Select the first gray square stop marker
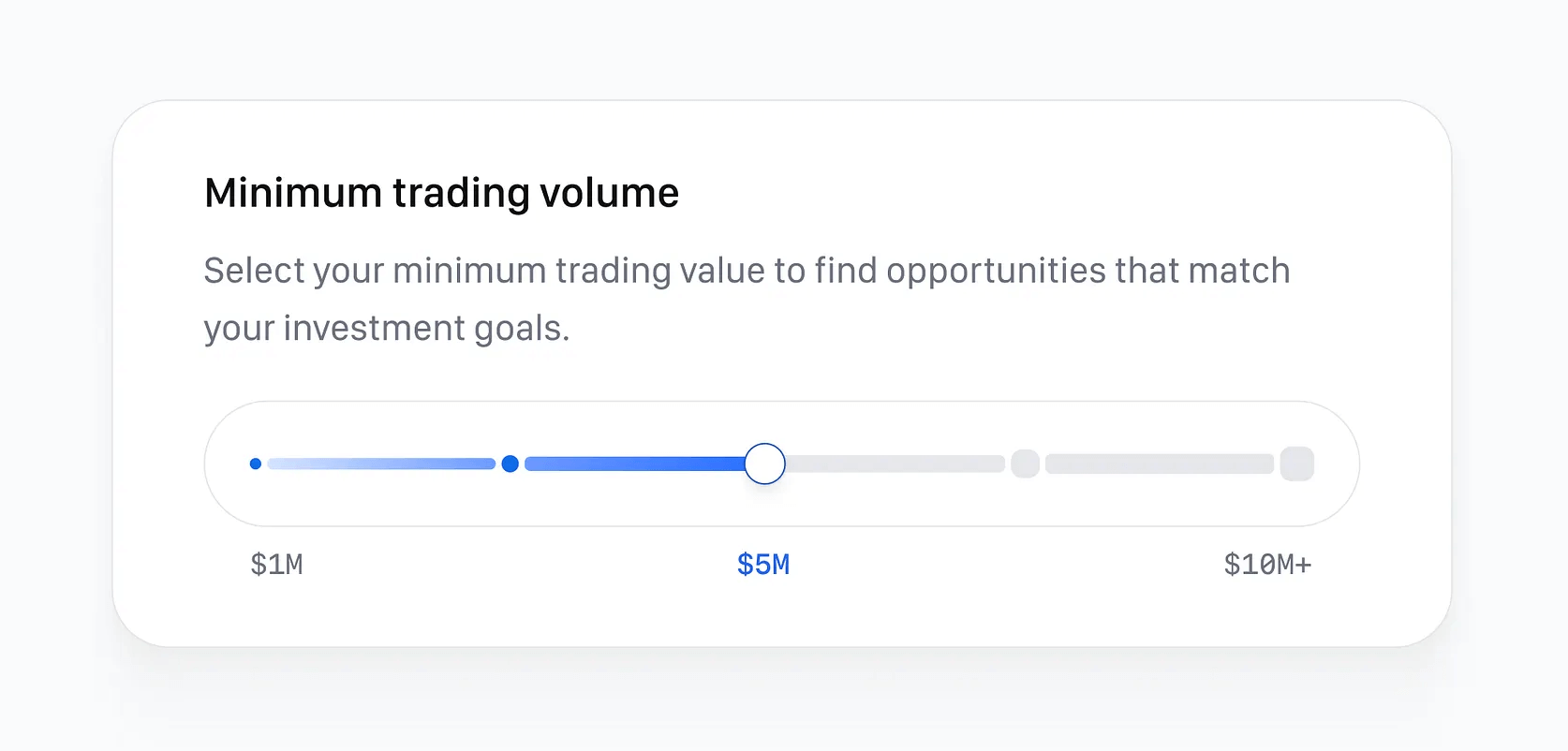This screenshot has height=751, width=1568. point(1026,464)
